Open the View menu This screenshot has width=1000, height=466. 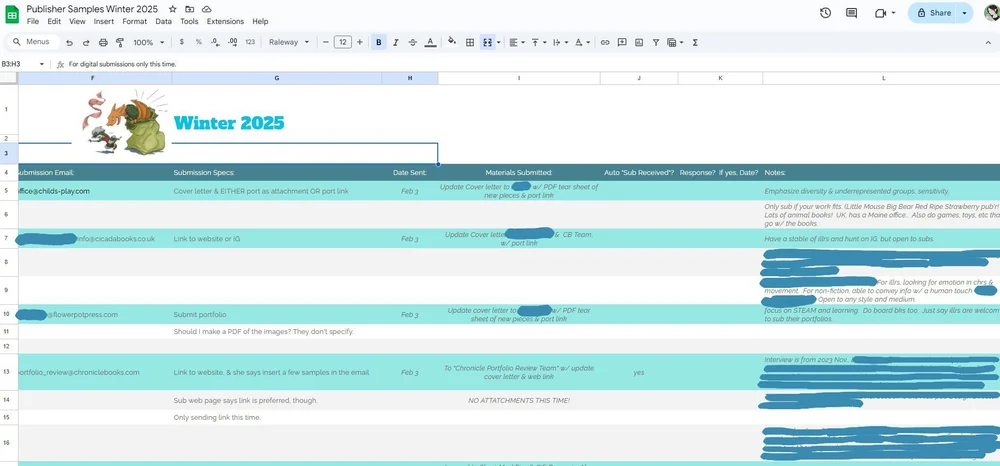click(x=77, y=21)
